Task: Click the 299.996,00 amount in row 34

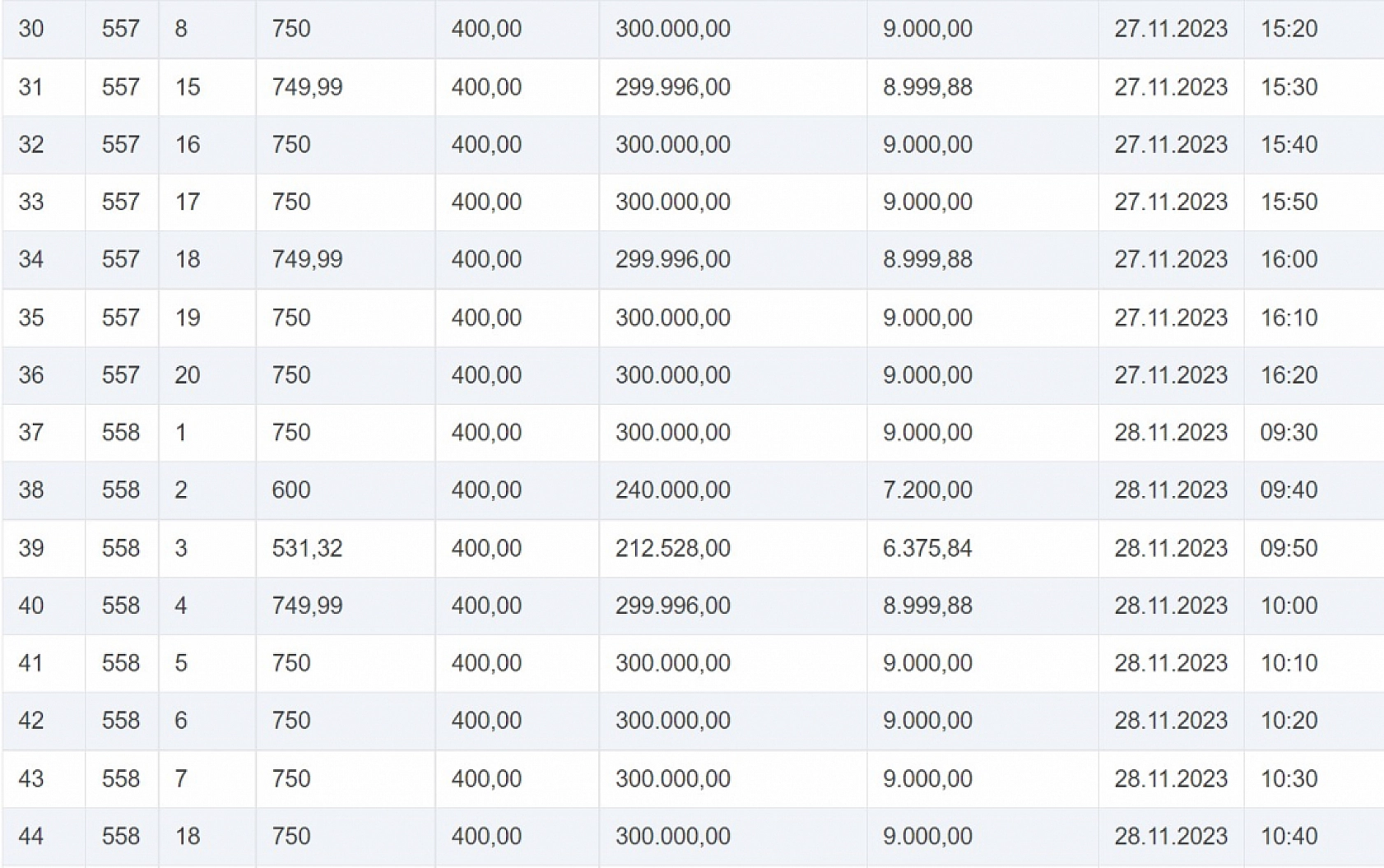Action: pyautogui.click(x=672, y=259)
